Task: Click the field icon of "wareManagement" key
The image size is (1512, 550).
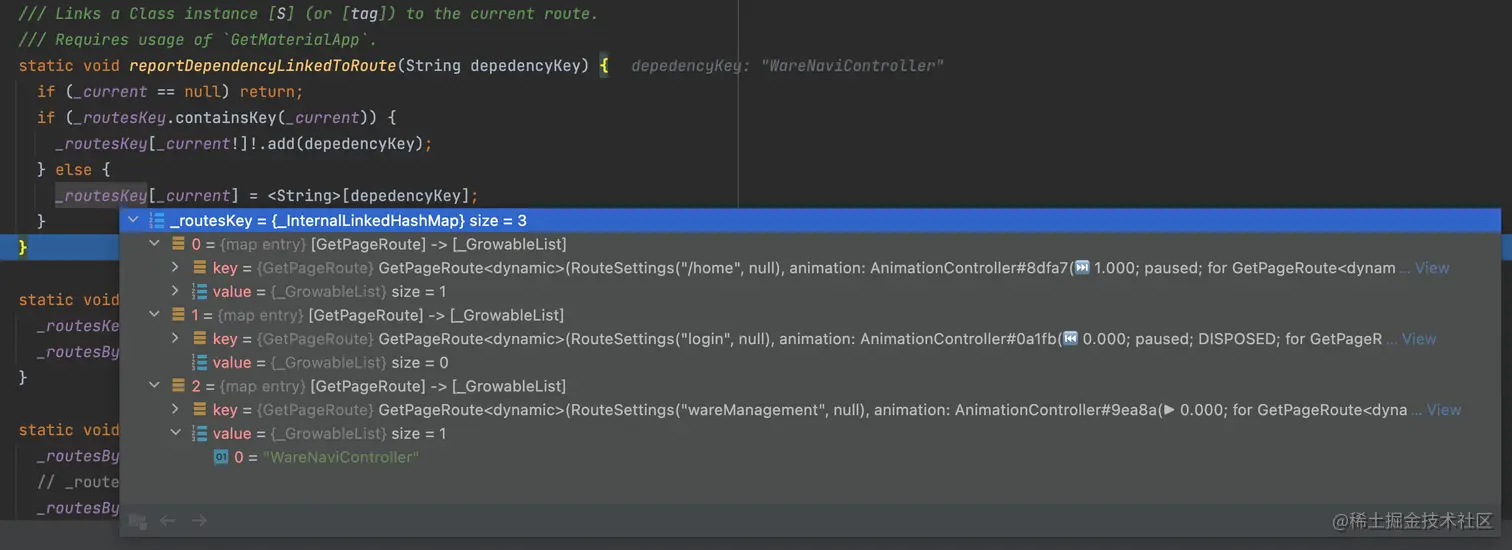Action: tap(198, 410)
